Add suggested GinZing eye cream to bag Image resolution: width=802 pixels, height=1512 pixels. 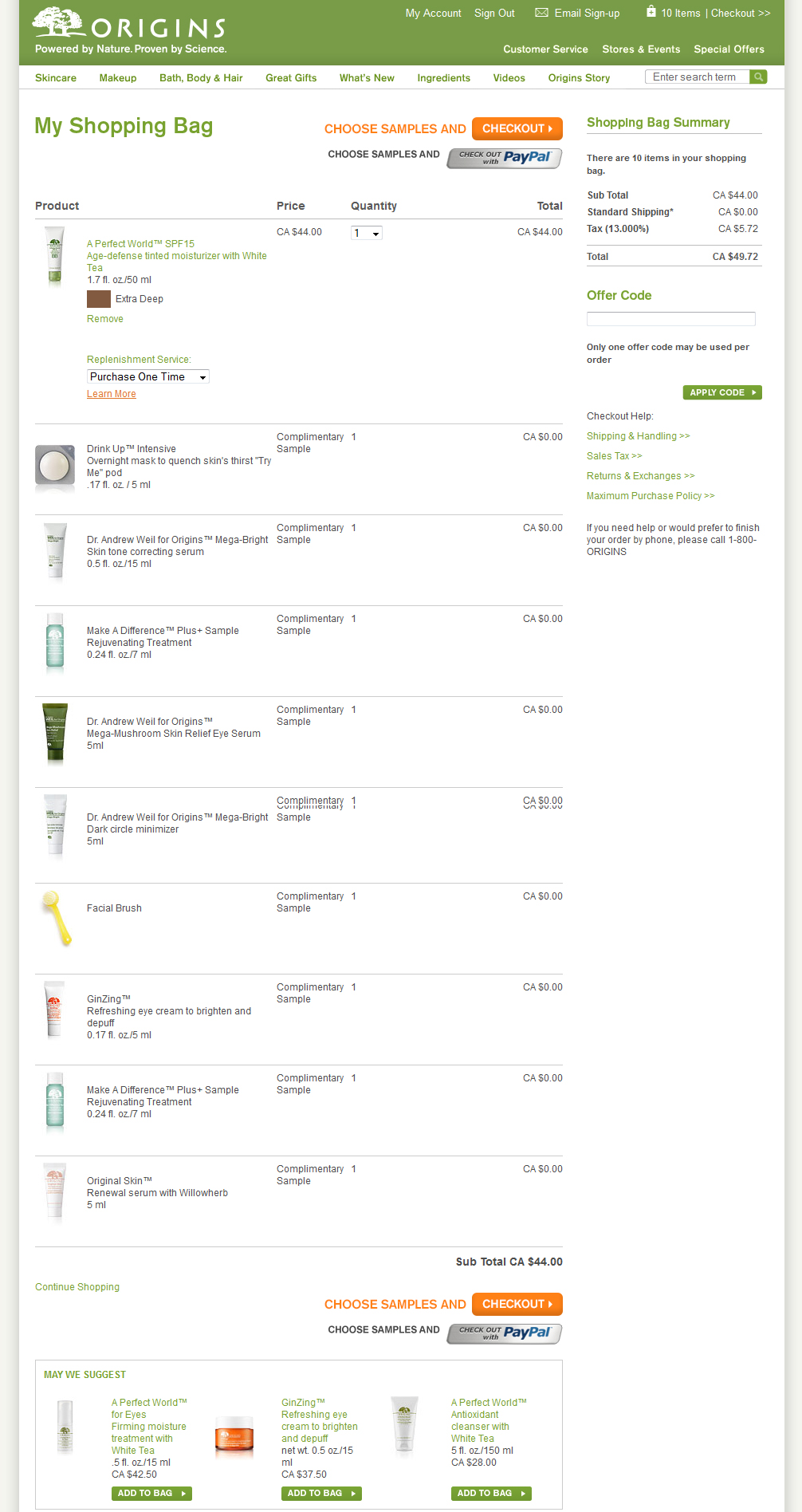[321, 1494]
